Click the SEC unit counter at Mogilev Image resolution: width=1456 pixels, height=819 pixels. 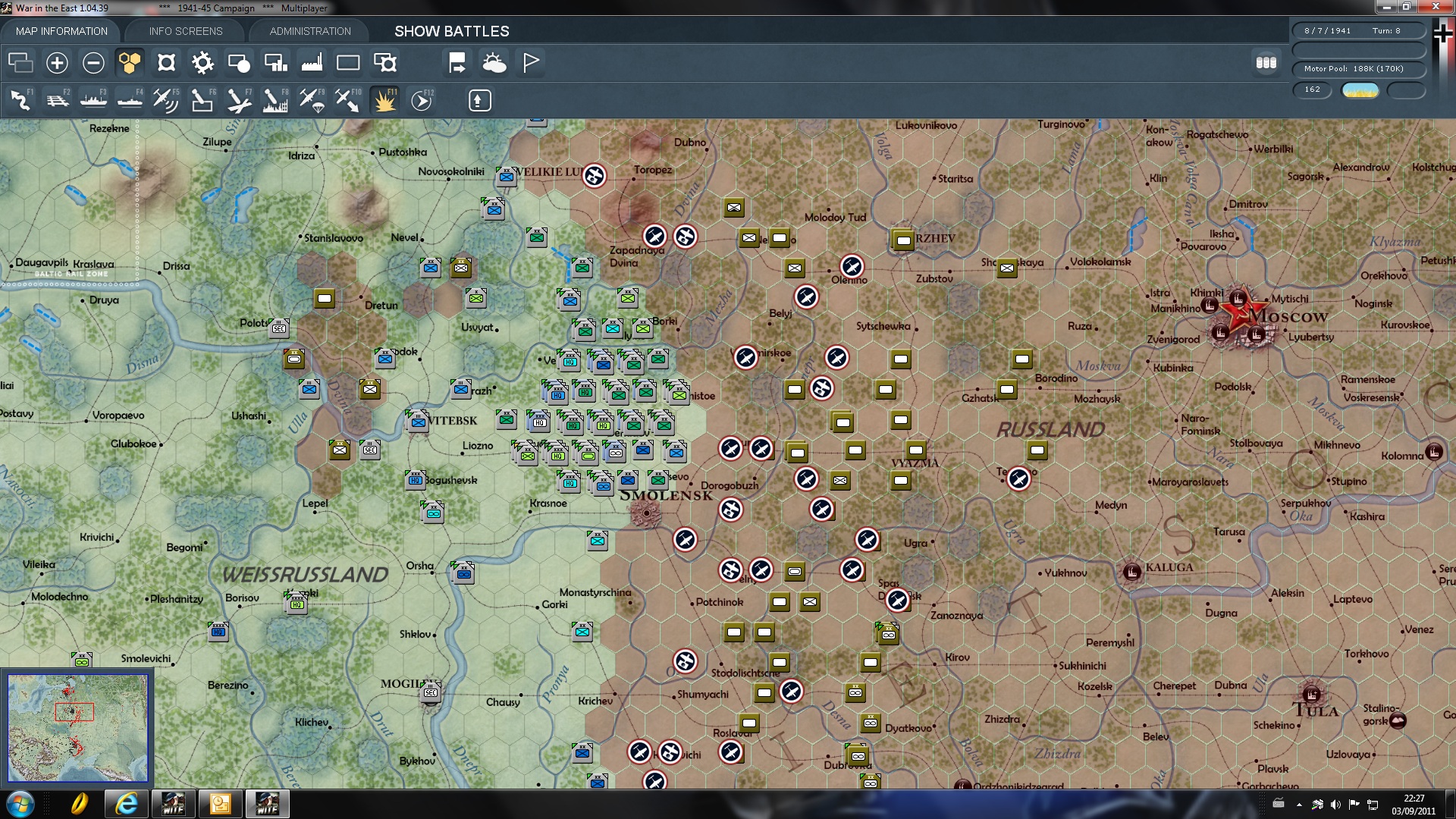[x=431, y=692]
